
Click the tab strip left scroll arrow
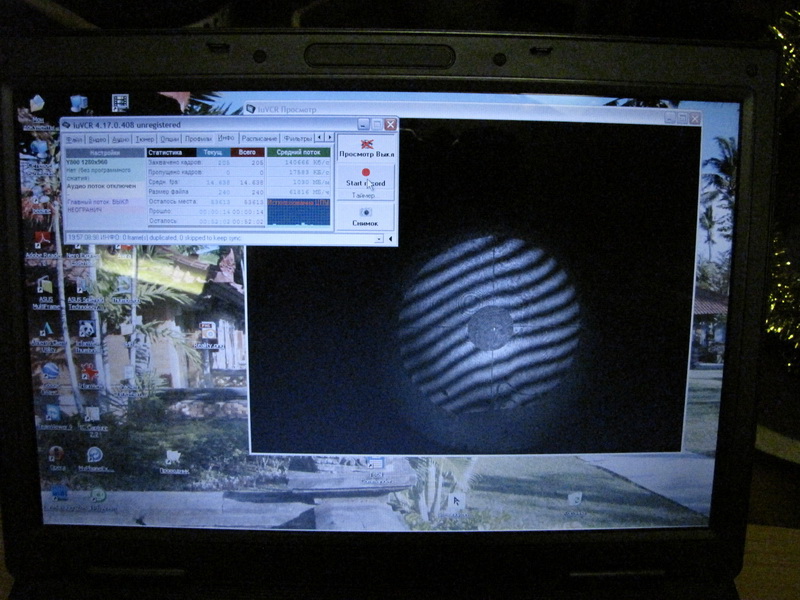tap(319, 138)
